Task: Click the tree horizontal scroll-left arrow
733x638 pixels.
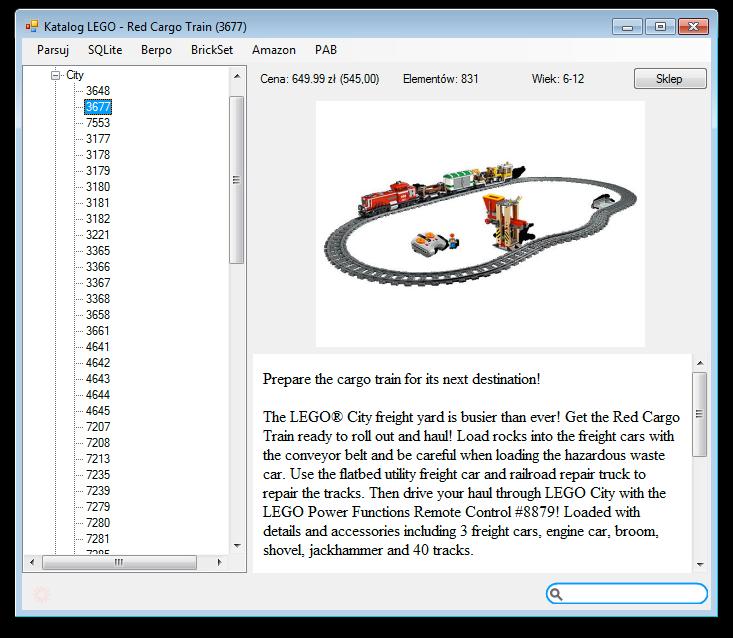Action: click(32, 562)
